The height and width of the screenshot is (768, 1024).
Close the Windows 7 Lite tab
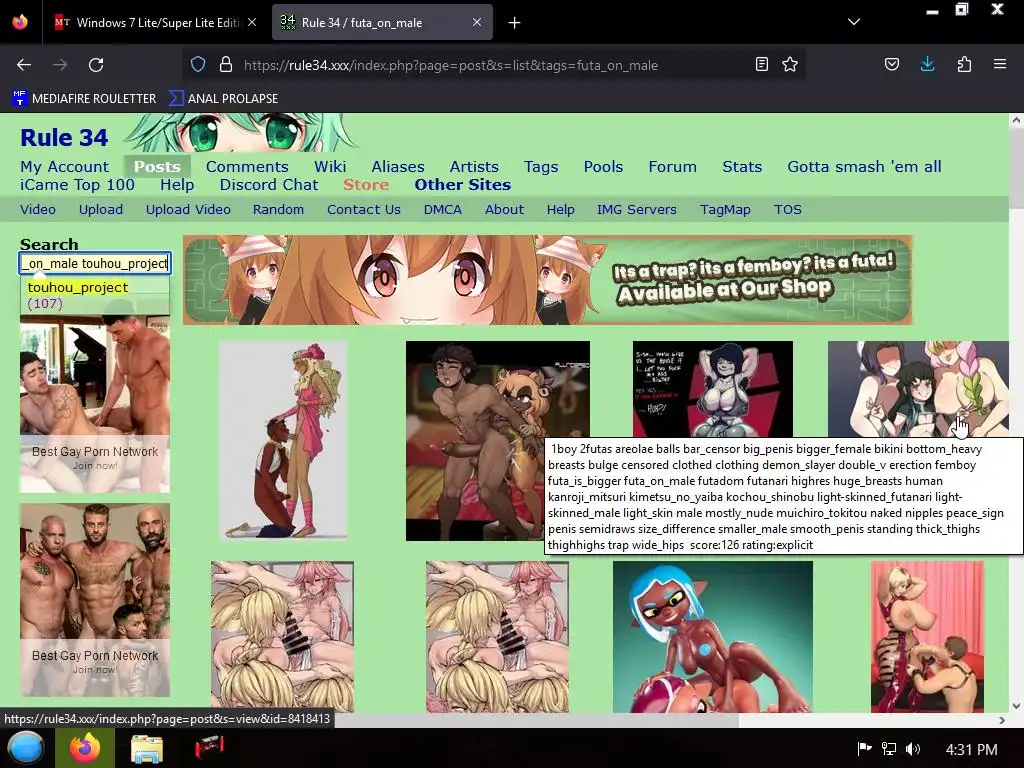(x=252, y=22)
